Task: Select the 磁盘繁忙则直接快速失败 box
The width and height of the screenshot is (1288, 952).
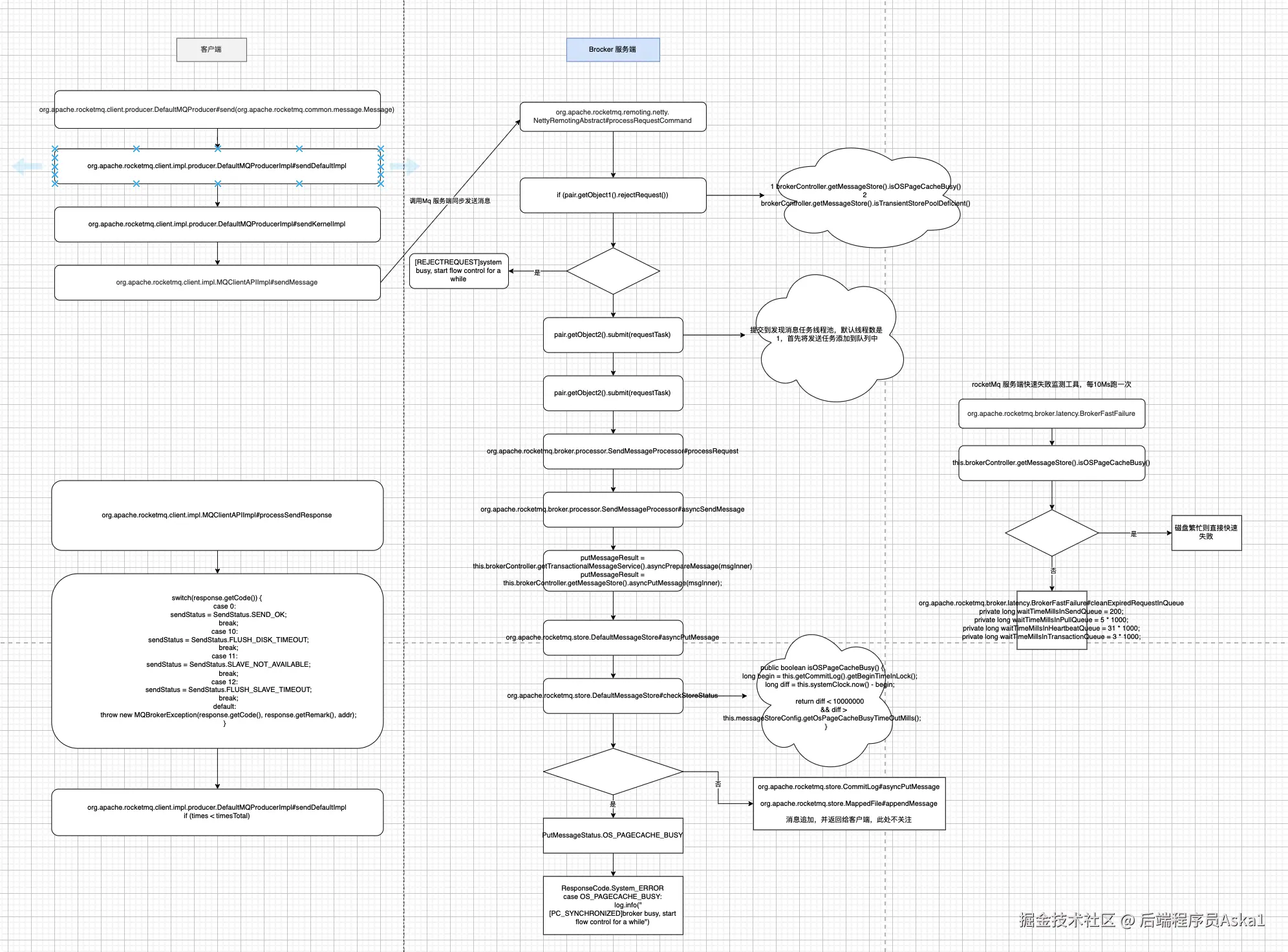Action: pyautogui.click(x=1206, y=532)
